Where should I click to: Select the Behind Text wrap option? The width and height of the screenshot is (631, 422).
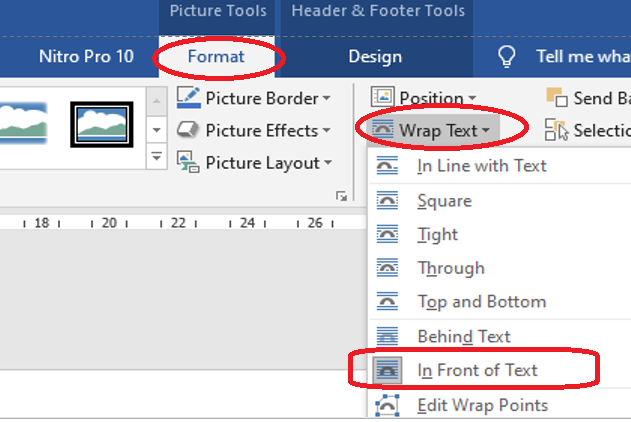pos(463,336)
